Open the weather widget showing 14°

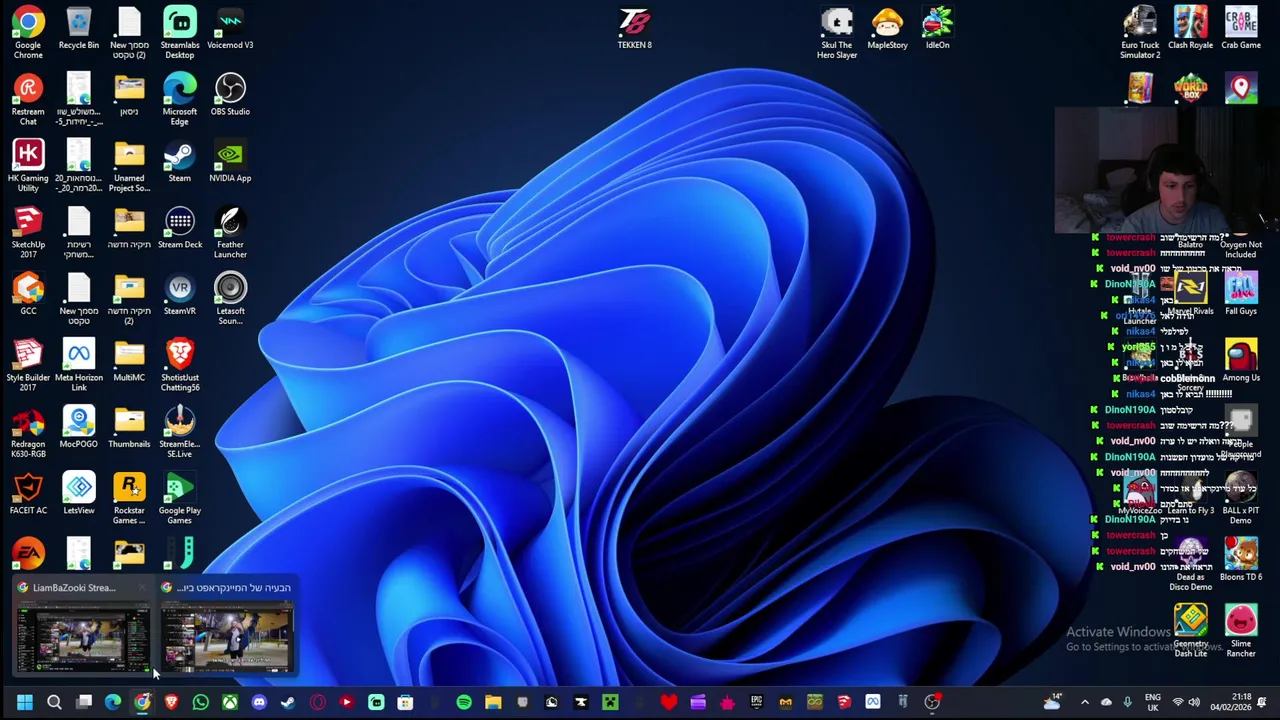1052,702
